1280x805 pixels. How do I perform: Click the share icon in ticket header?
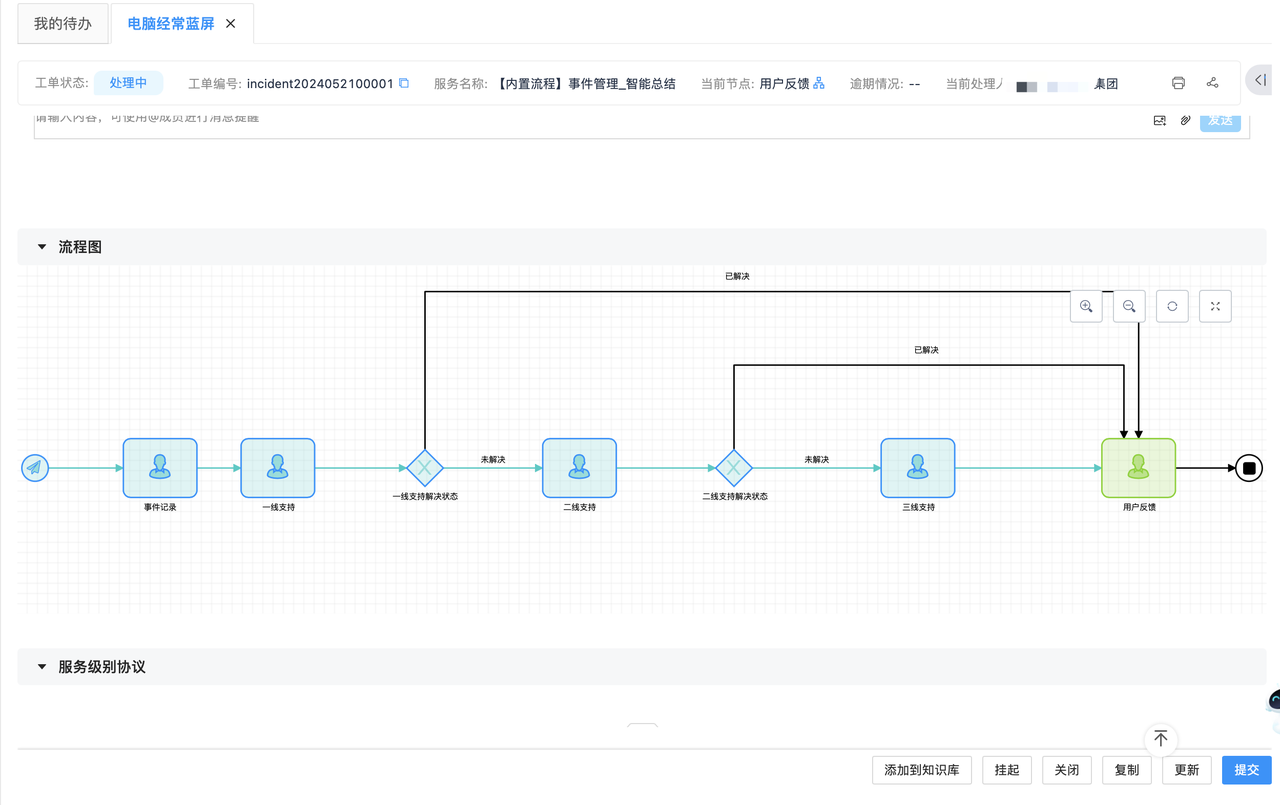click(x=1212, y=83)
